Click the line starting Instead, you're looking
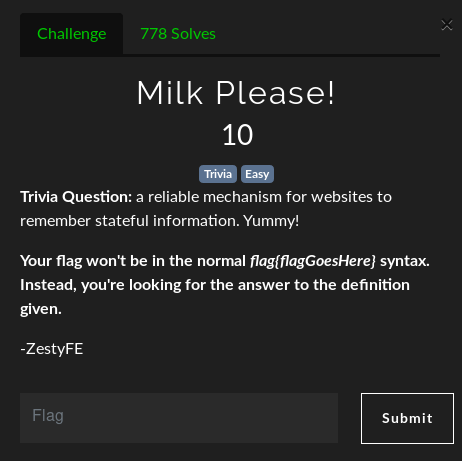 215,285
